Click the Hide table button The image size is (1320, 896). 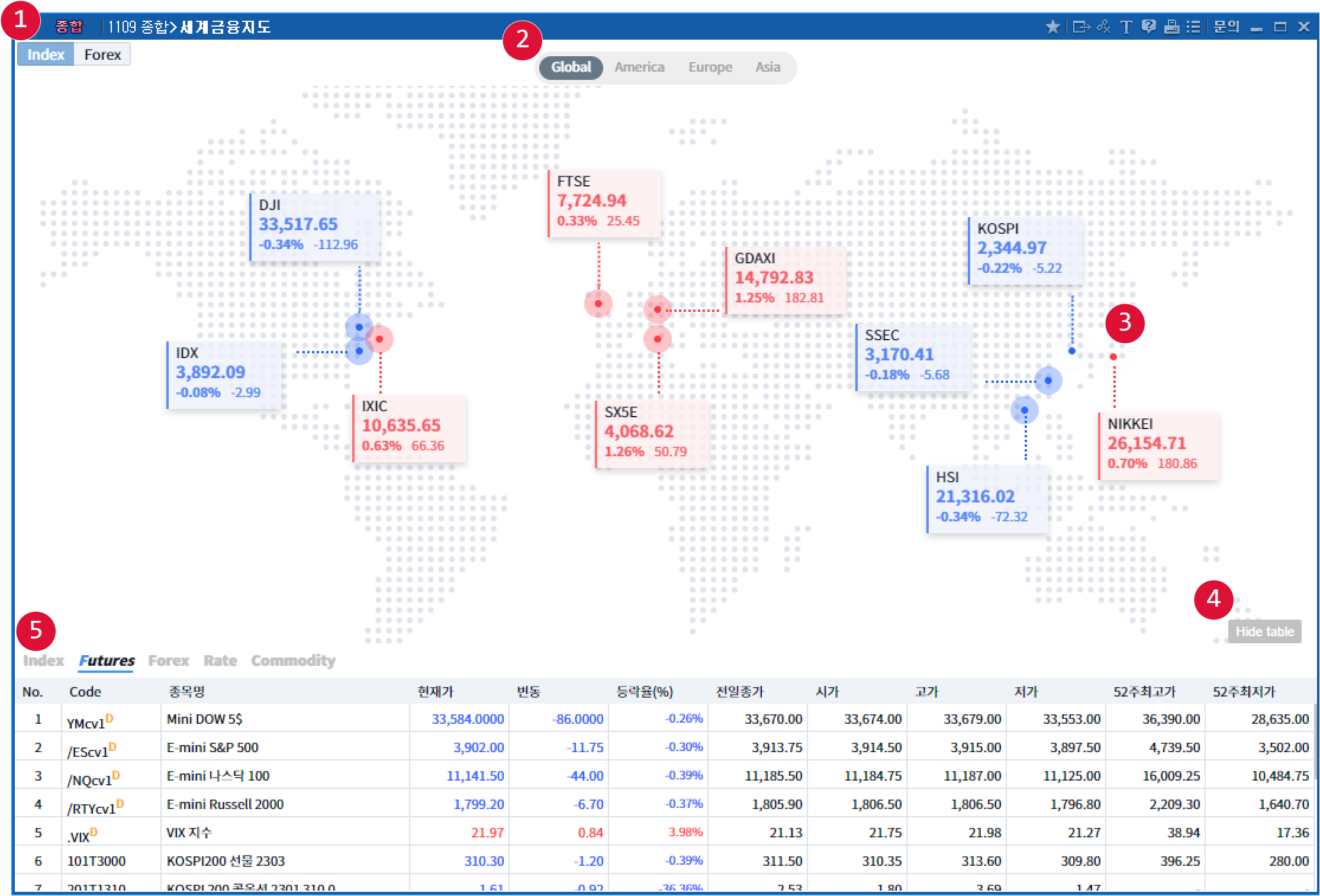pos(1264,632)
